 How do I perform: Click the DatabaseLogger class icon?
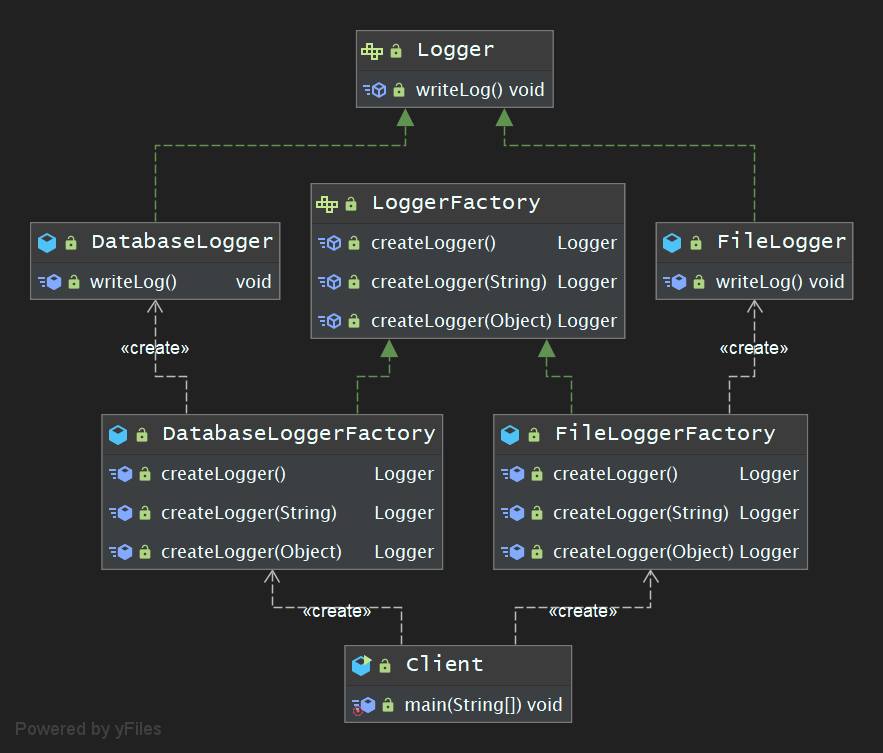[47, 242]
